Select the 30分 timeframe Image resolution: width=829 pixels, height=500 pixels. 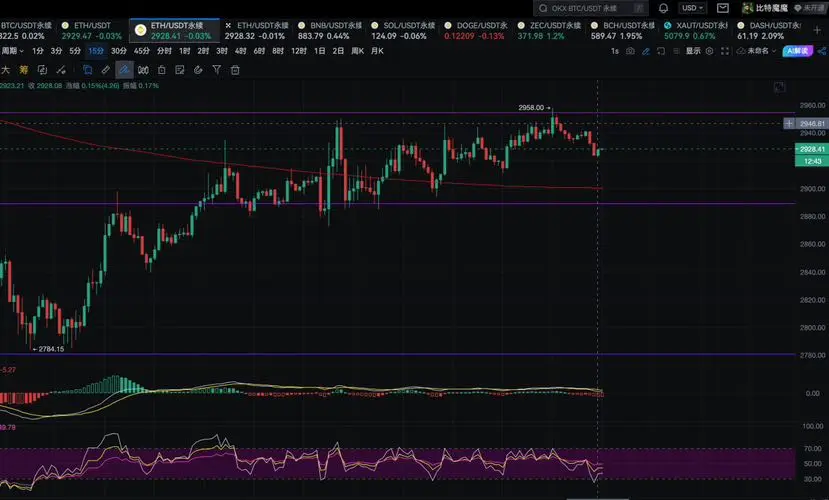point(119,51)
